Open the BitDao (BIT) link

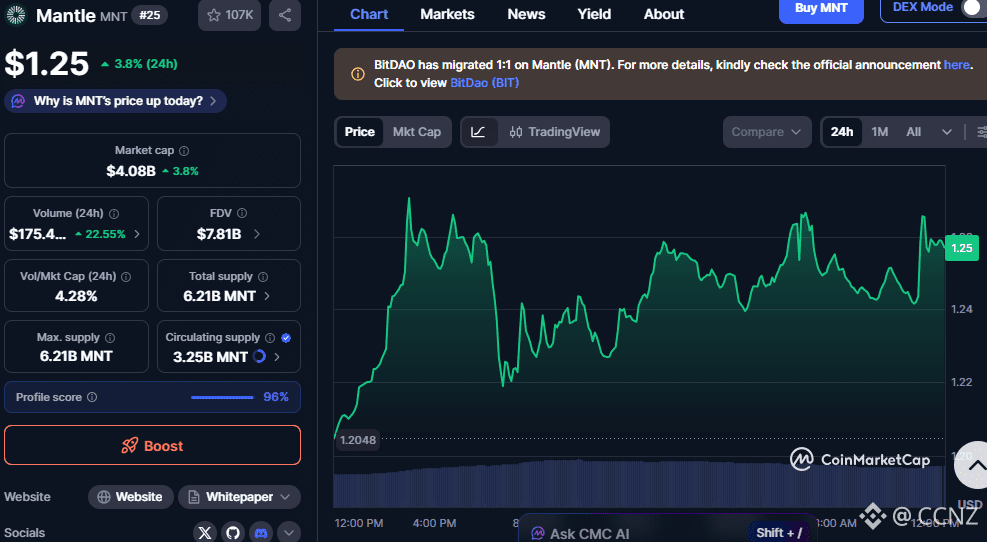click(484, 83)
